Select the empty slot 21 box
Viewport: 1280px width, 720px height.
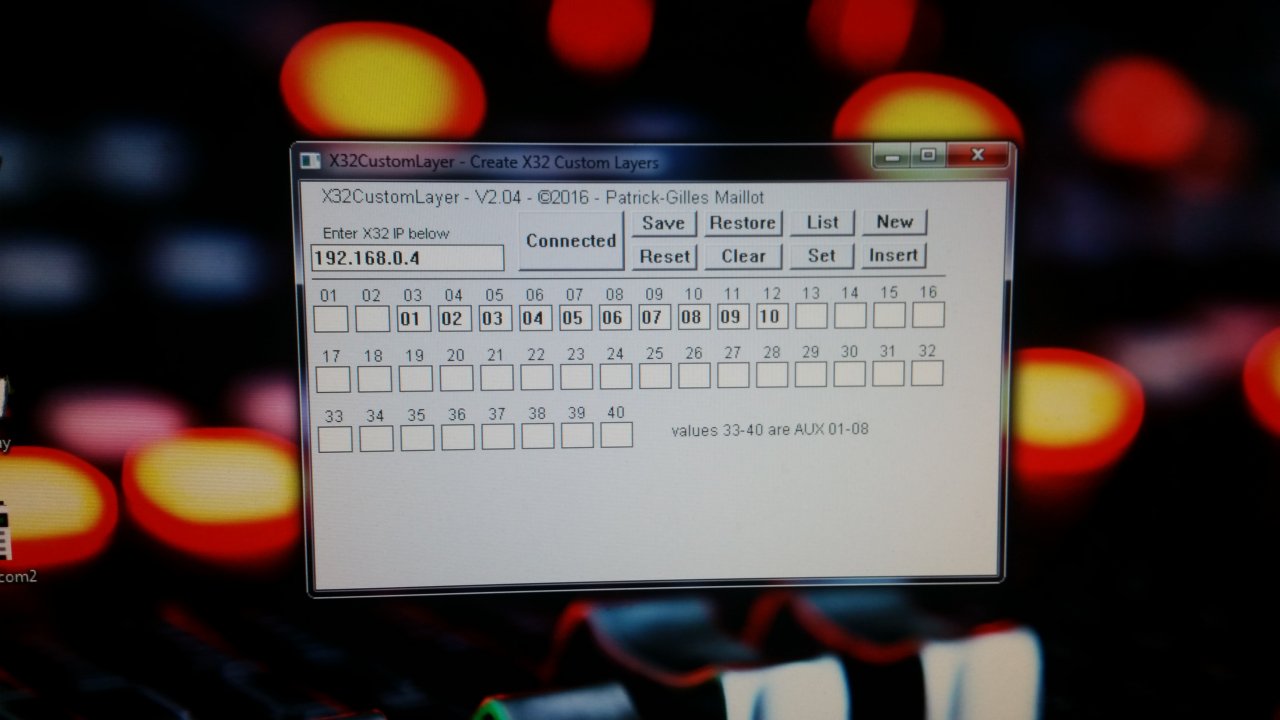pyautogui.click(x=496, y=377)
